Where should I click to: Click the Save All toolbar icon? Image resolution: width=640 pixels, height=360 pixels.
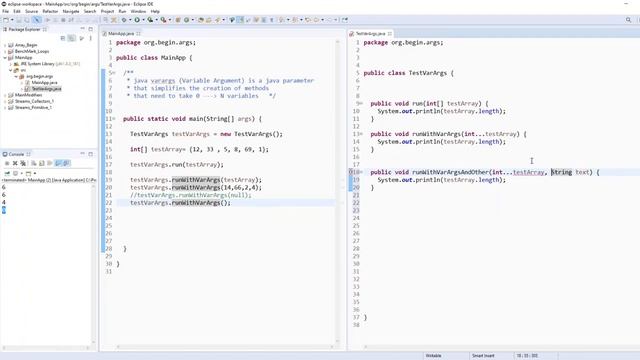coord(27,20)
